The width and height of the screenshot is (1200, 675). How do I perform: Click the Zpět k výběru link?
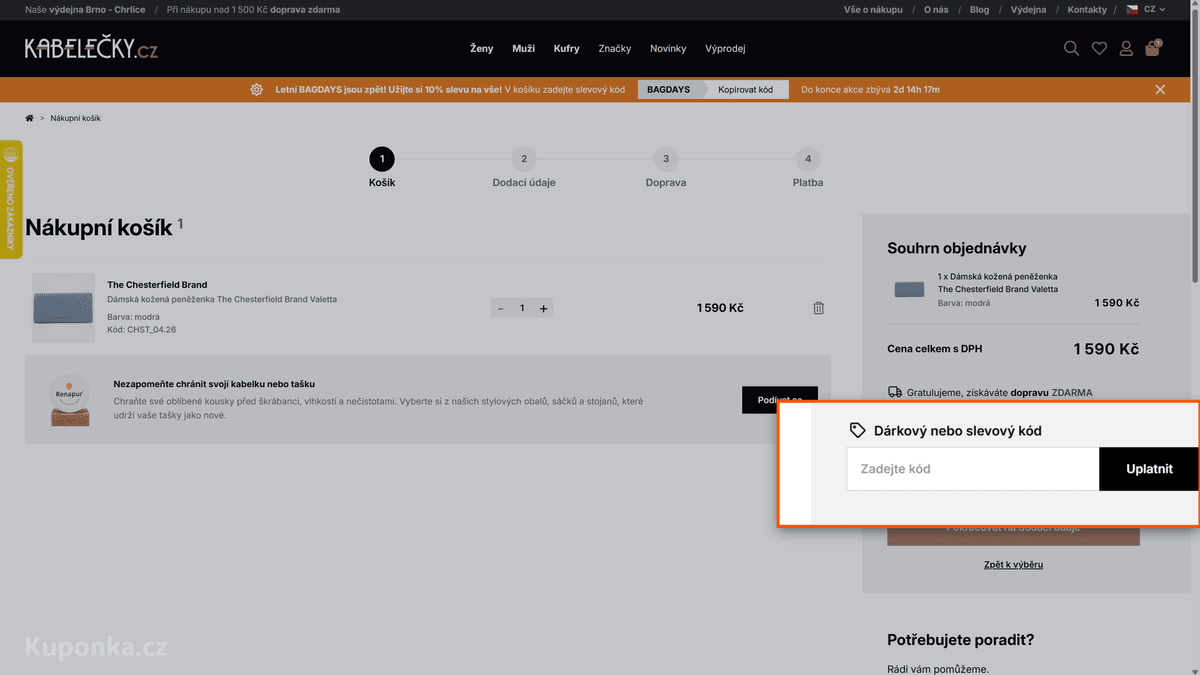tap(1013, 564)
